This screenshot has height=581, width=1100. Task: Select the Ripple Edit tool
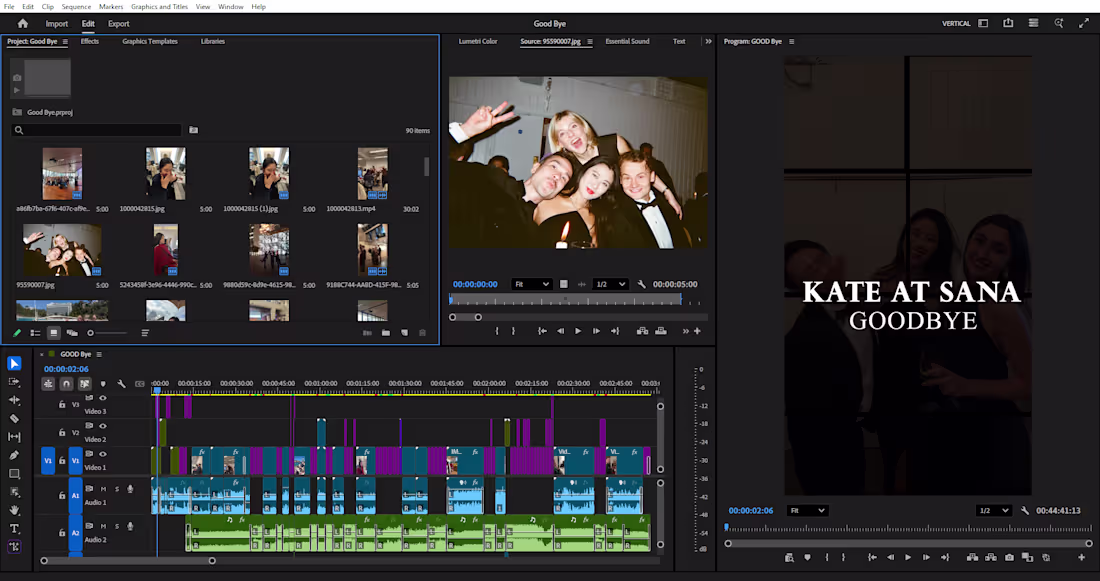pyautogui.click(x=14, y=400)
